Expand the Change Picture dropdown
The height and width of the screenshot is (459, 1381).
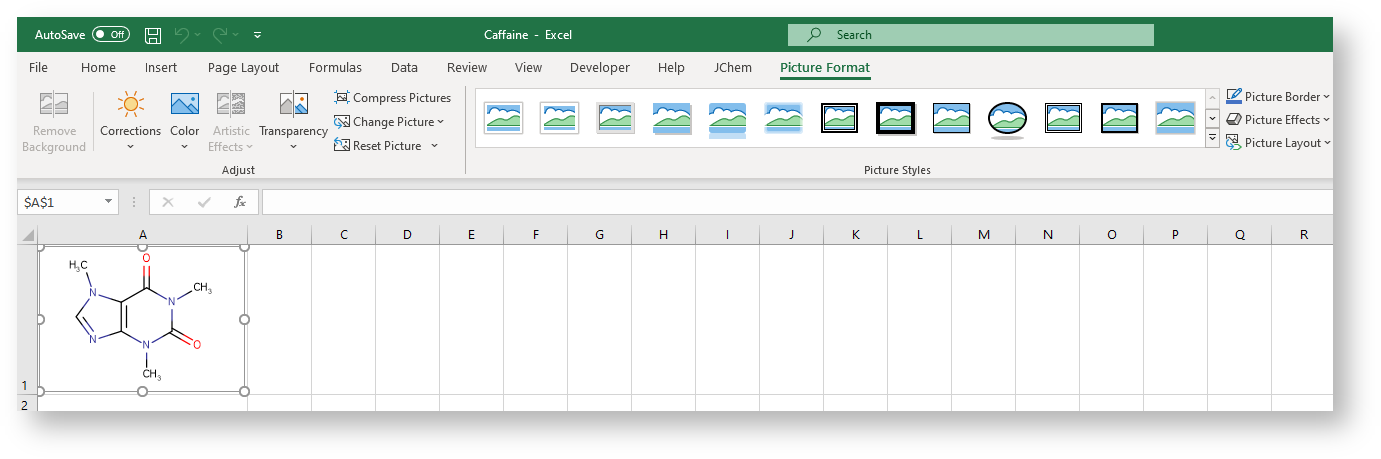[441, 122]
